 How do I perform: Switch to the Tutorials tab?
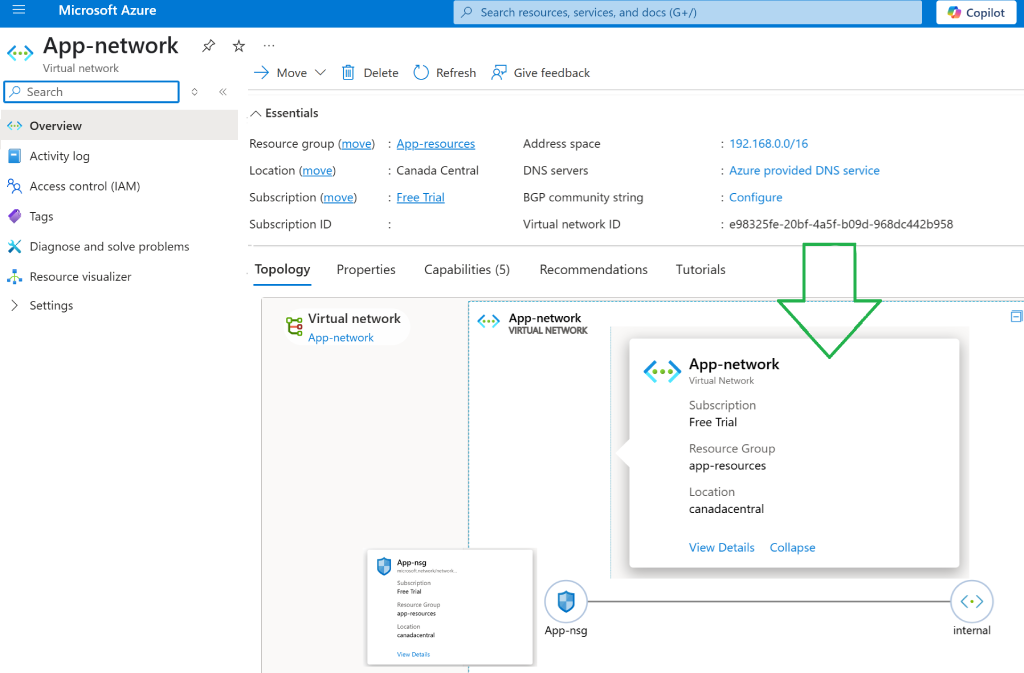(701, 270)
